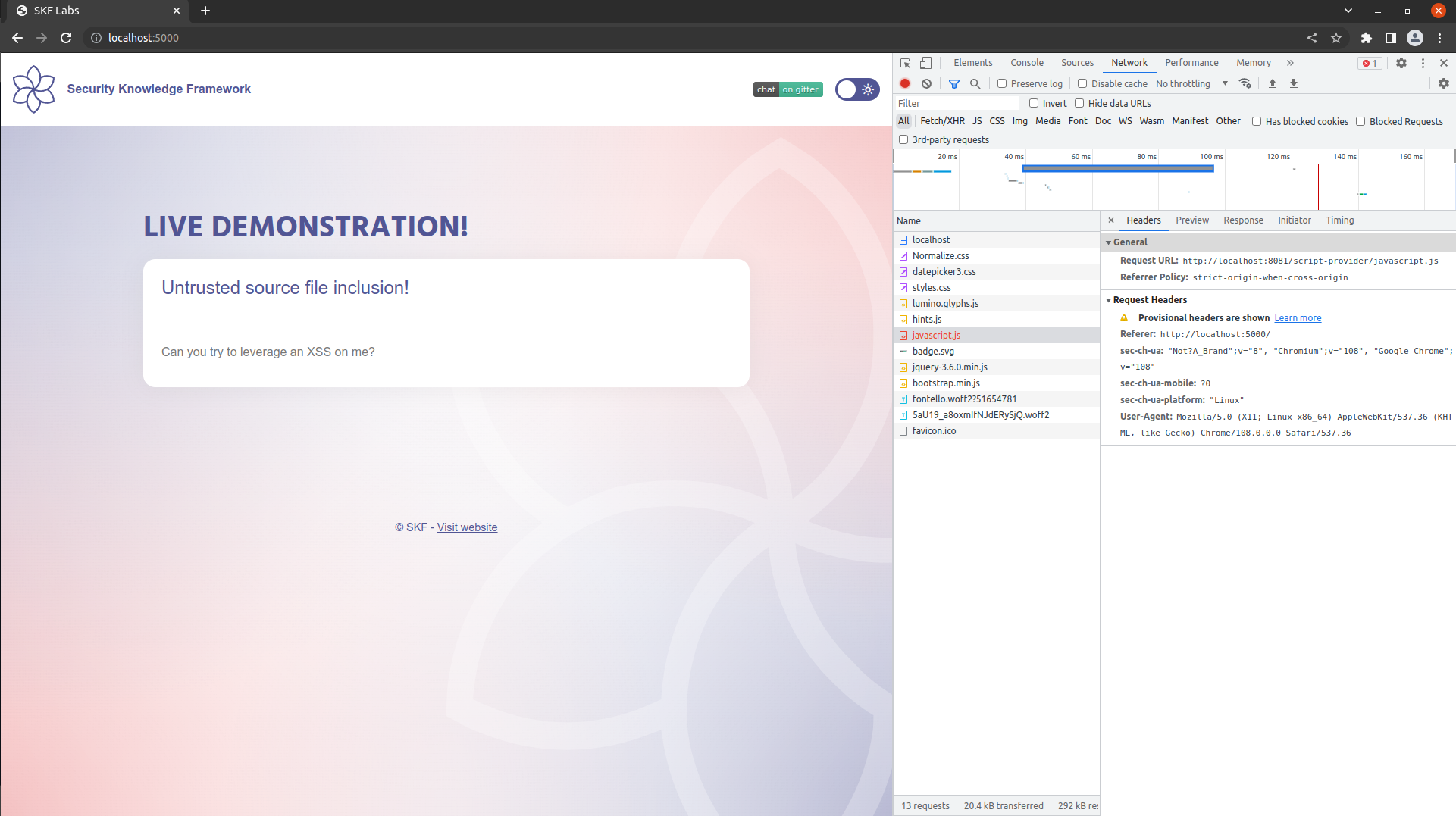Switch to the Sources tab
Image resolution: width=1456 pixels, height=816 pixels.
pos(1077,63)
